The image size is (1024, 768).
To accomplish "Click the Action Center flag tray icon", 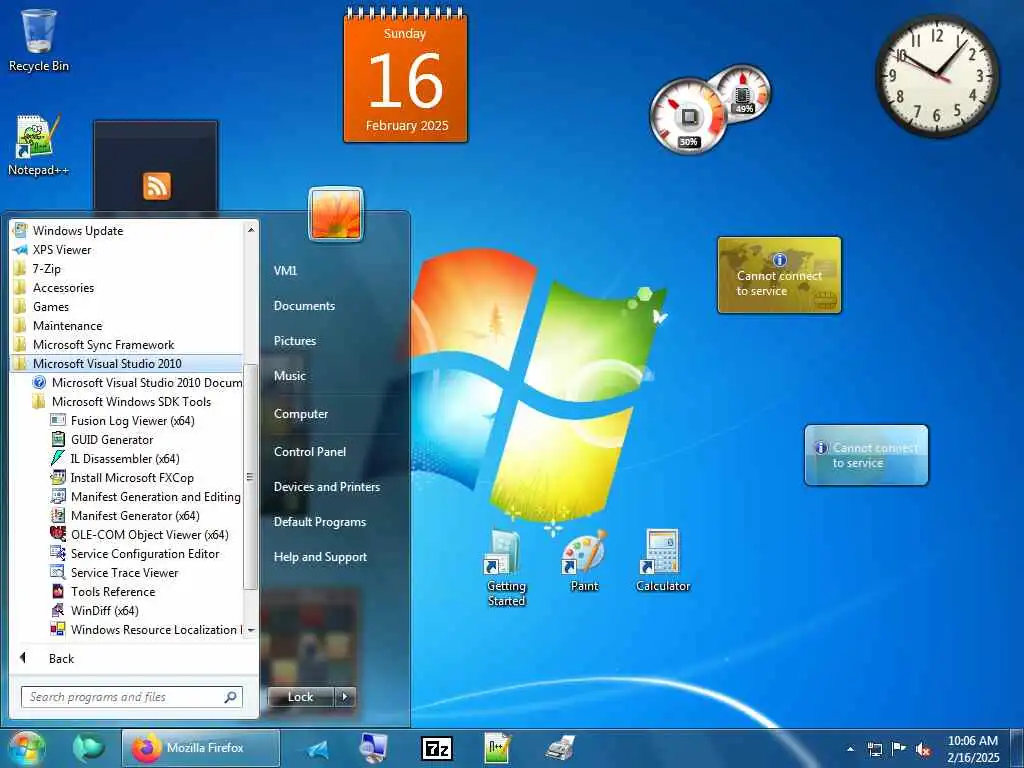I will 899,749.
